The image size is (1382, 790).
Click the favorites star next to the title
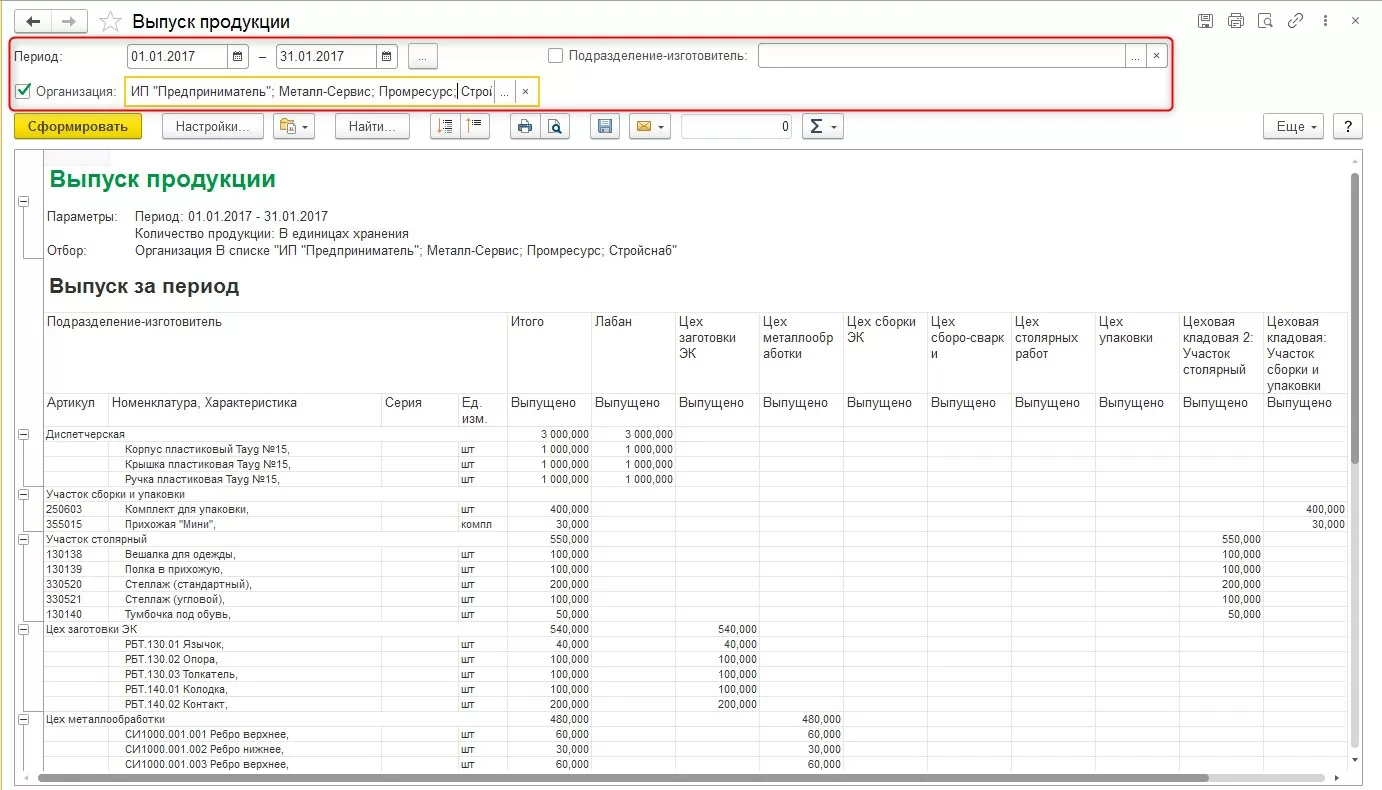coord(112,21)
